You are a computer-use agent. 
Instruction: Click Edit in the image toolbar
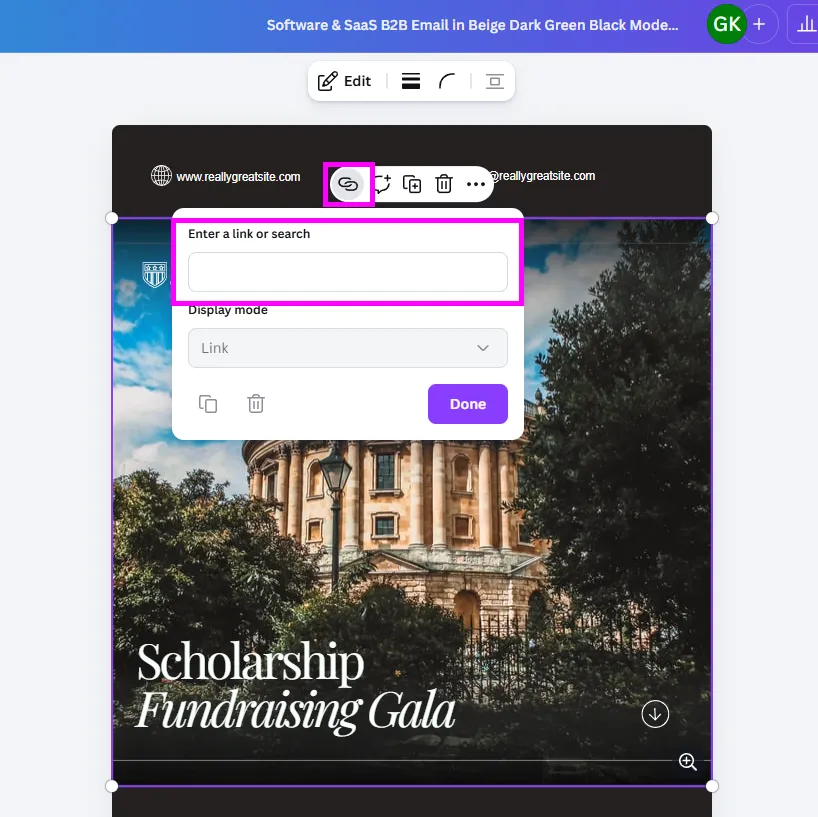(344, 81)
